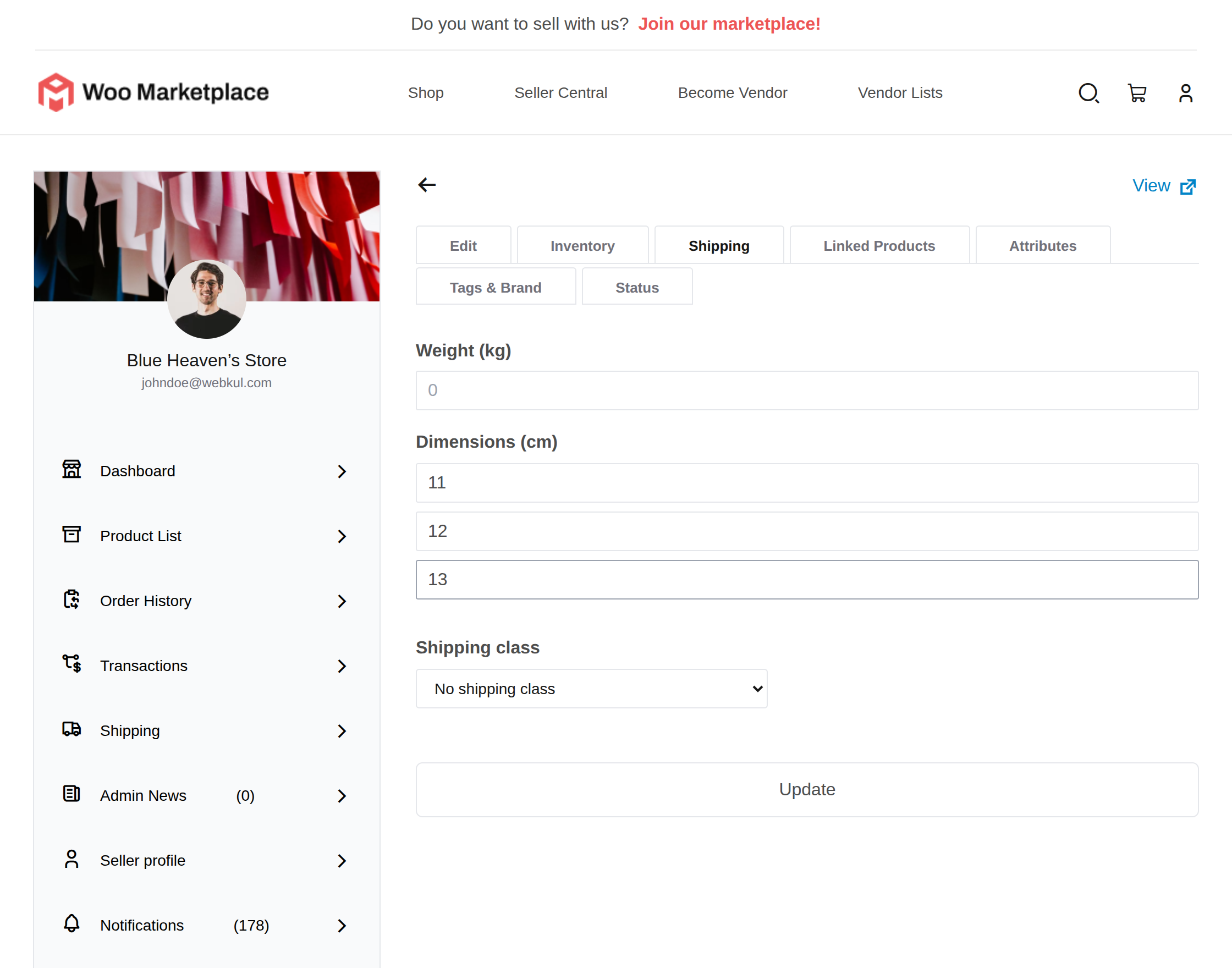
Task: Click the back arrow icon
Action: click(427, 185)
